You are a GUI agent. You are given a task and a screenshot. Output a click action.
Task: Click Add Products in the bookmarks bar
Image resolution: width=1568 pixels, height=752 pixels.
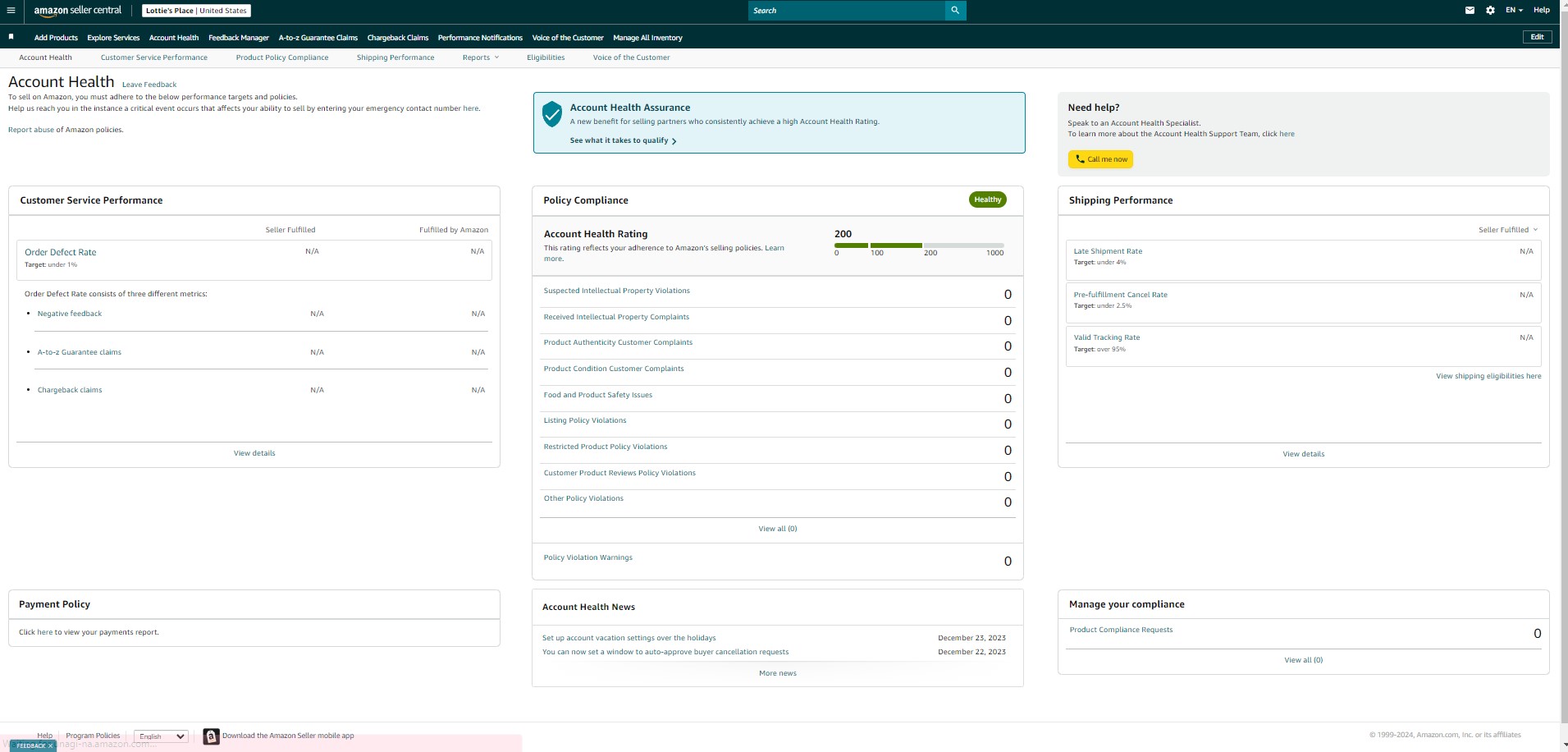click(56, 38)
